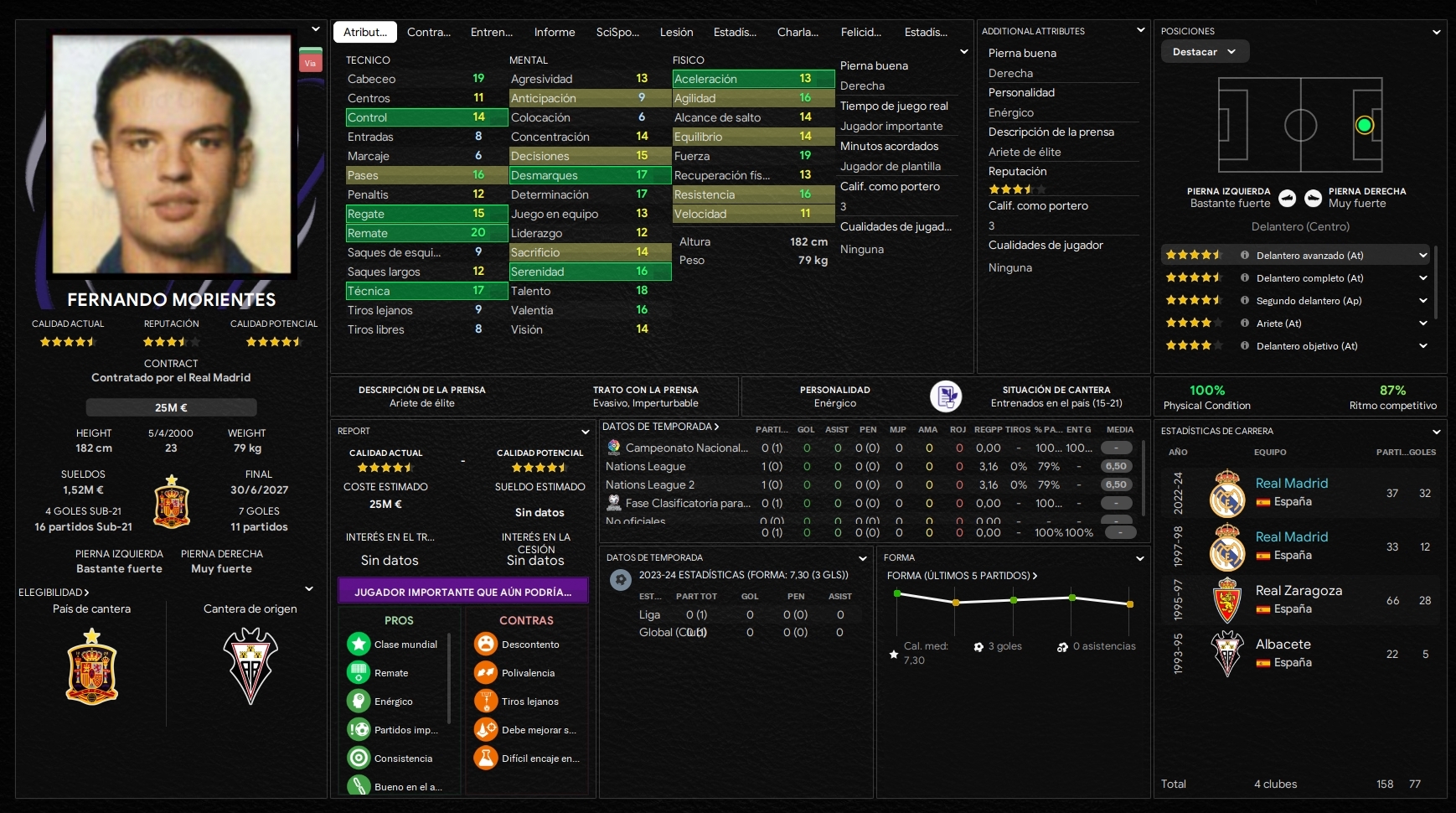Open the Real Madrid link for 2022-24
Image resolution: width=1456 pixels, height=813 pixels.
tap(1292, 484)
